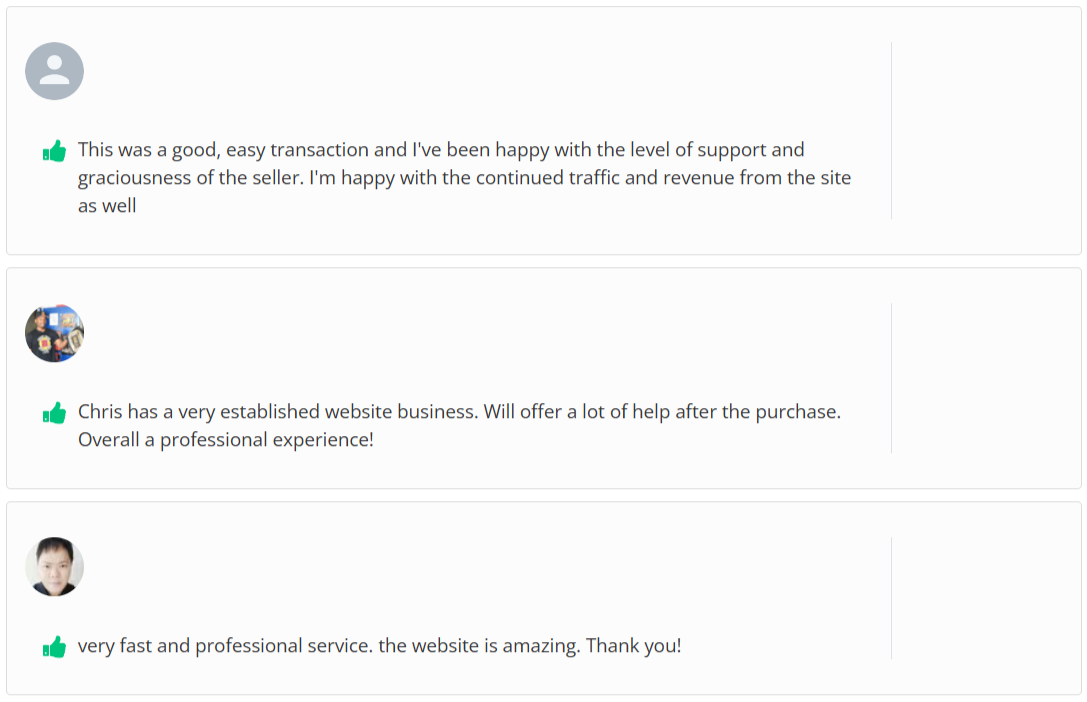The width and height of the screenshot is (1087, 702).
Task: Click the default gray user avatar icon
Action: click(x=54, y=71)
